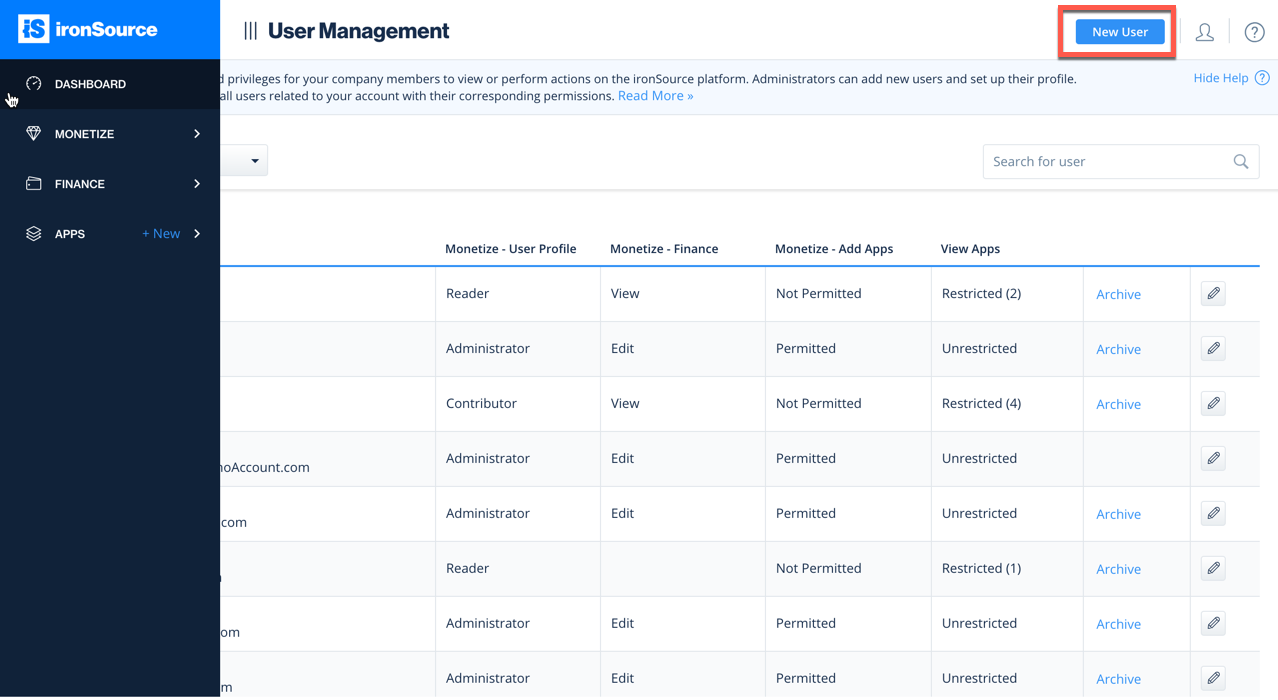This screenshot has height=700, width=1278.
Task: Expand the Finance sidebar chevron
Action: [x=197, y=183]
